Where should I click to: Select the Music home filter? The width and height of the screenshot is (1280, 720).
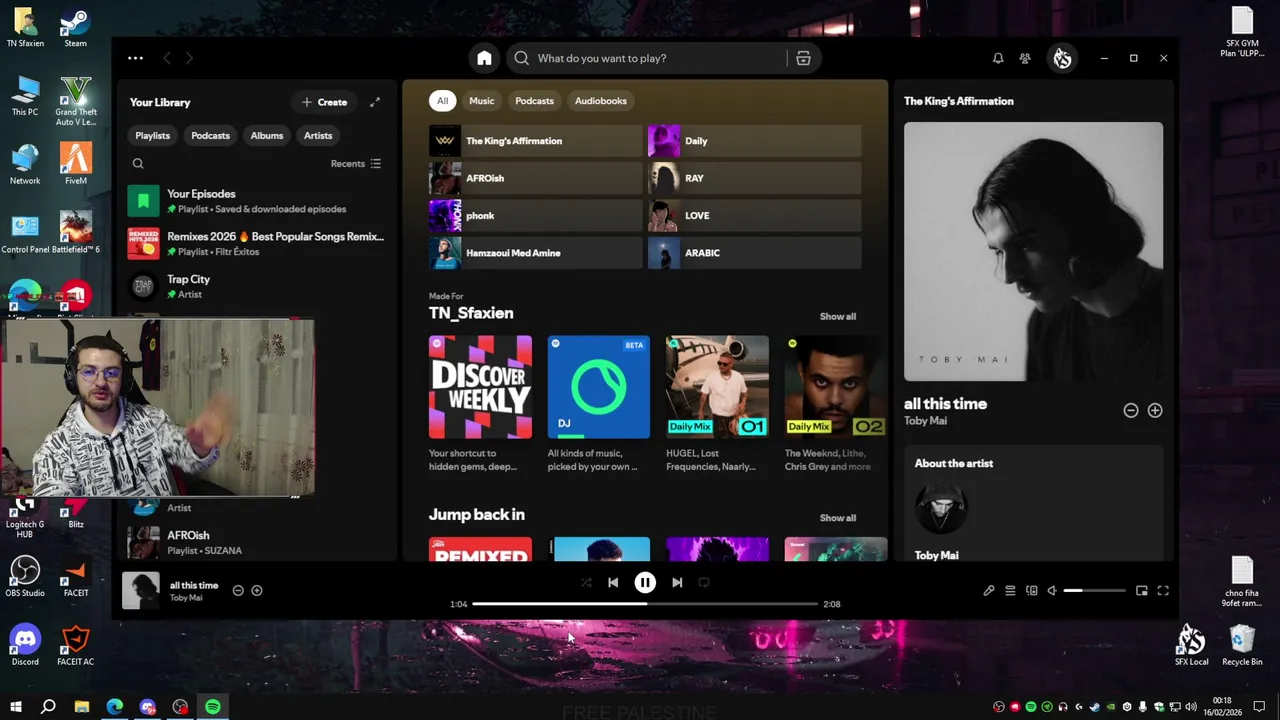(x=482, y=101)
